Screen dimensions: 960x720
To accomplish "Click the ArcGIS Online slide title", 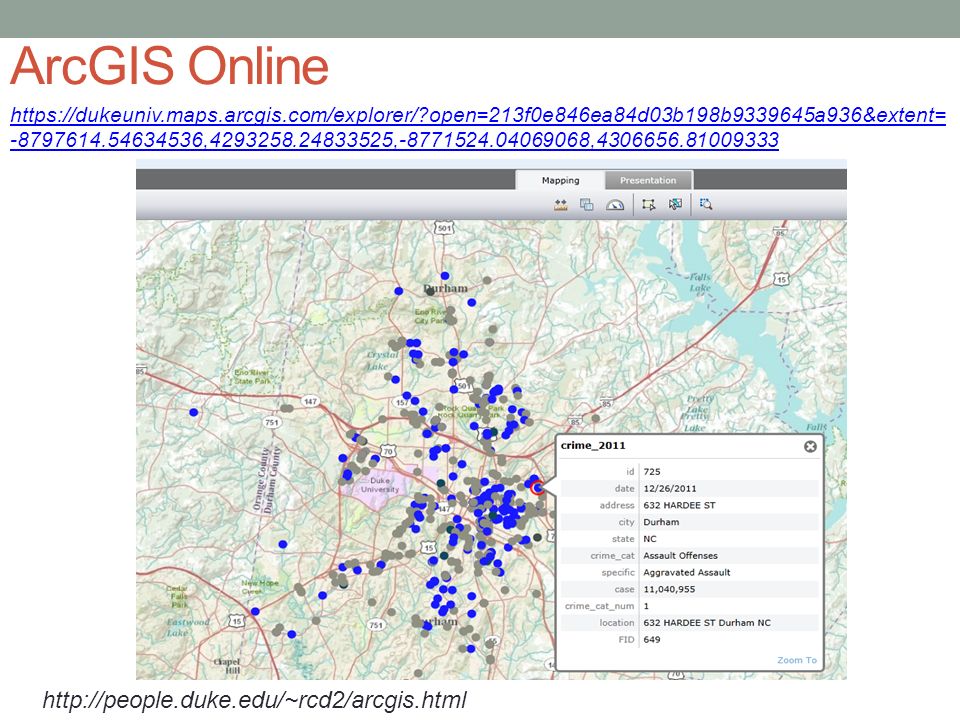I will [x=170, y=66].
